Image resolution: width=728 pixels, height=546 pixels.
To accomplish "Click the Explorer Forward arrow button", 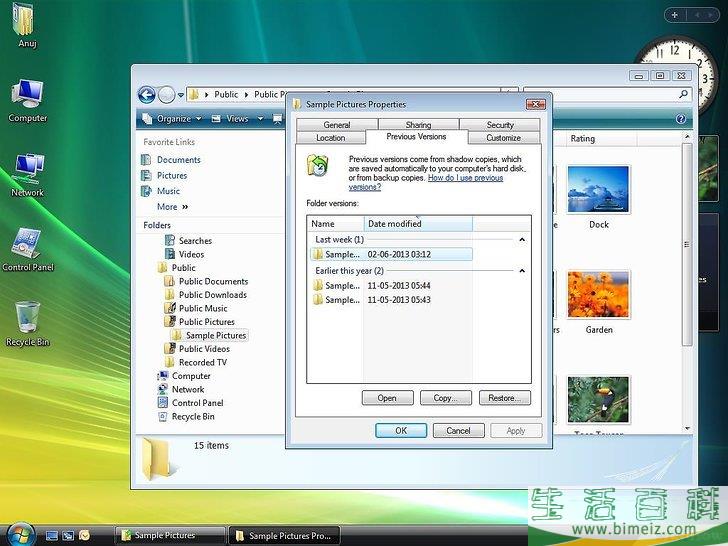I will 166,95.
